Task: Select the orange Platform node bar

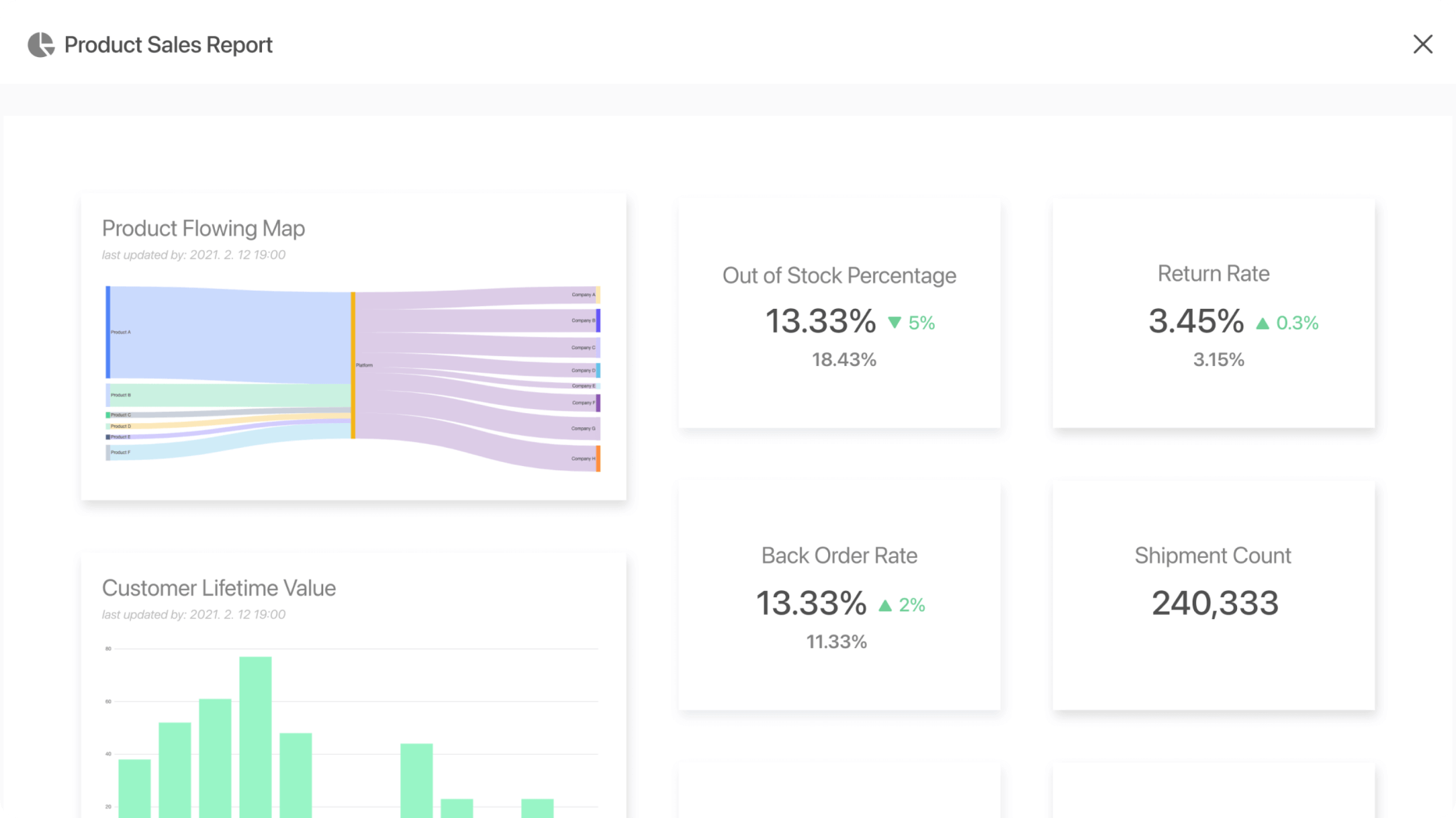Action: pyautogui.click(x=353, y=365)
